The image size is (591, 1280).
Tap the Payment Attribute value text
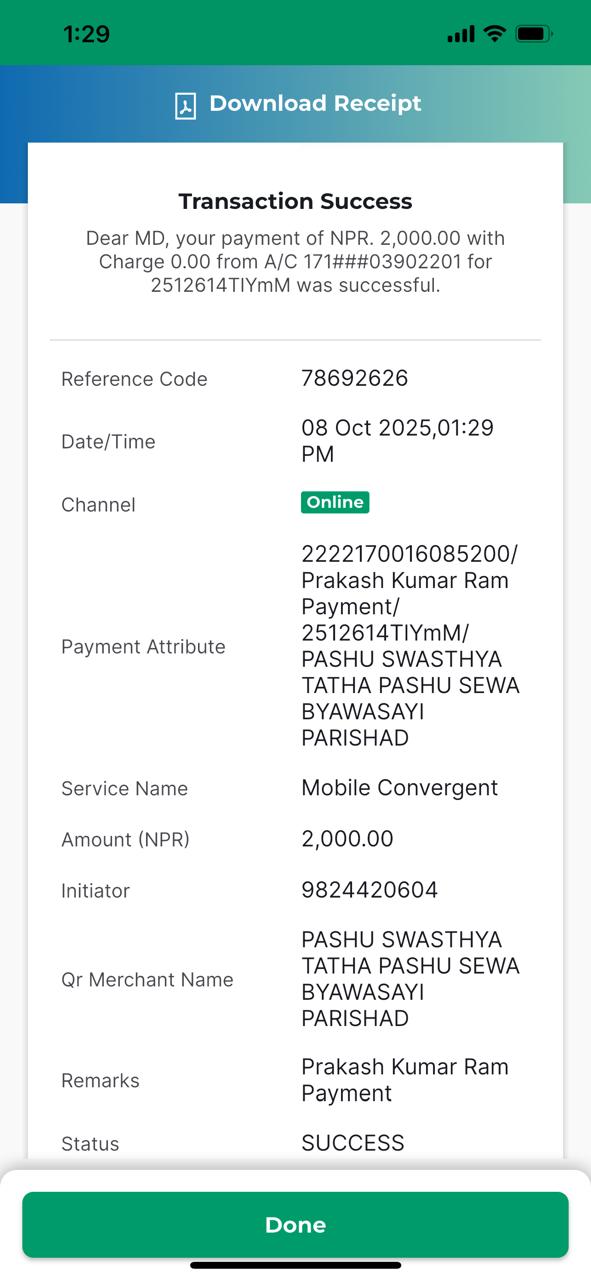coord(411,646)
